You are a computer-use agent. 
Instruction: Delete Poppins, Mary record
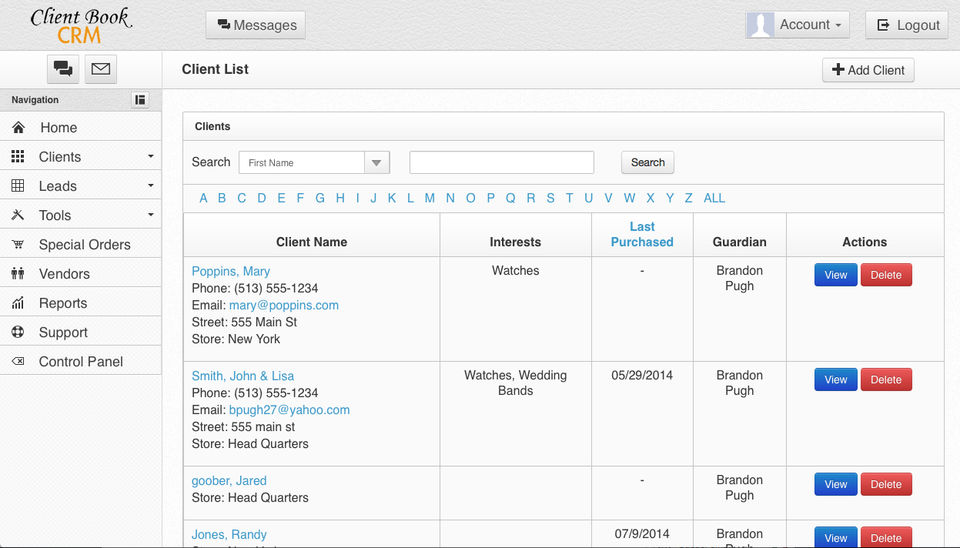coord(886,275)
